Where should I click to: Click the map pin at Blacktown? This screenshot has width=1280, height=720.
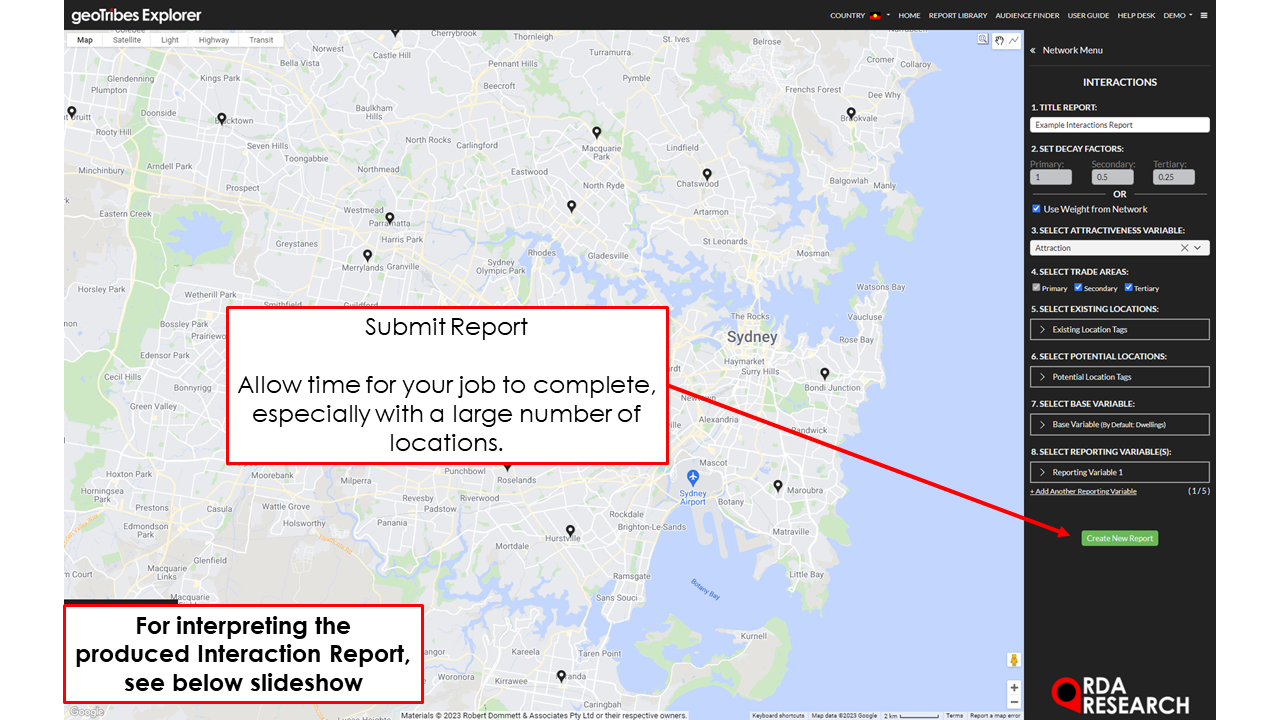[222, 118]
